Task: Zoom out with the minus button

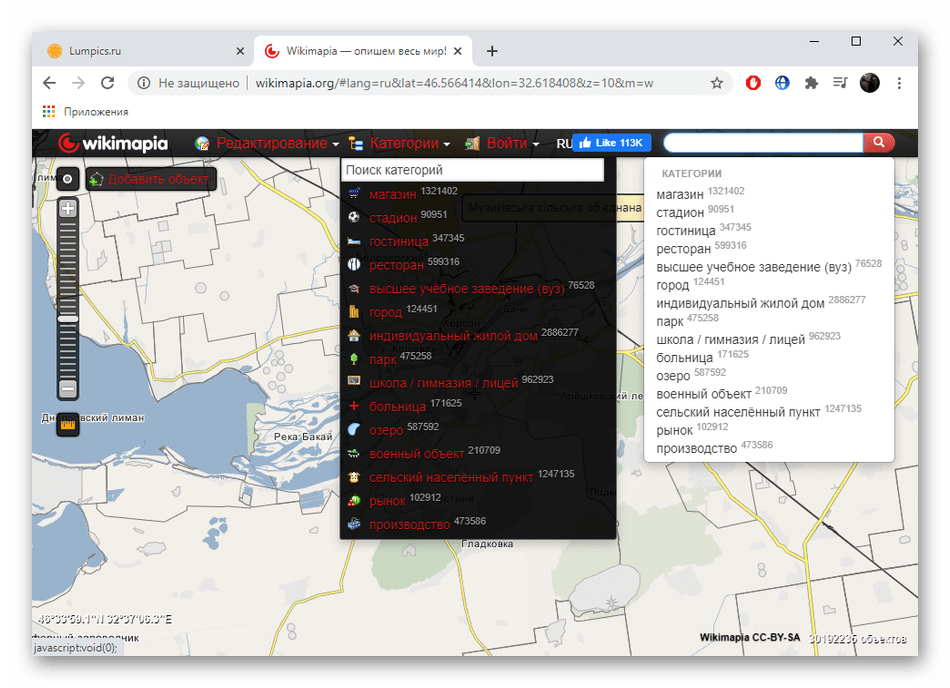Action: coord(67,388)
